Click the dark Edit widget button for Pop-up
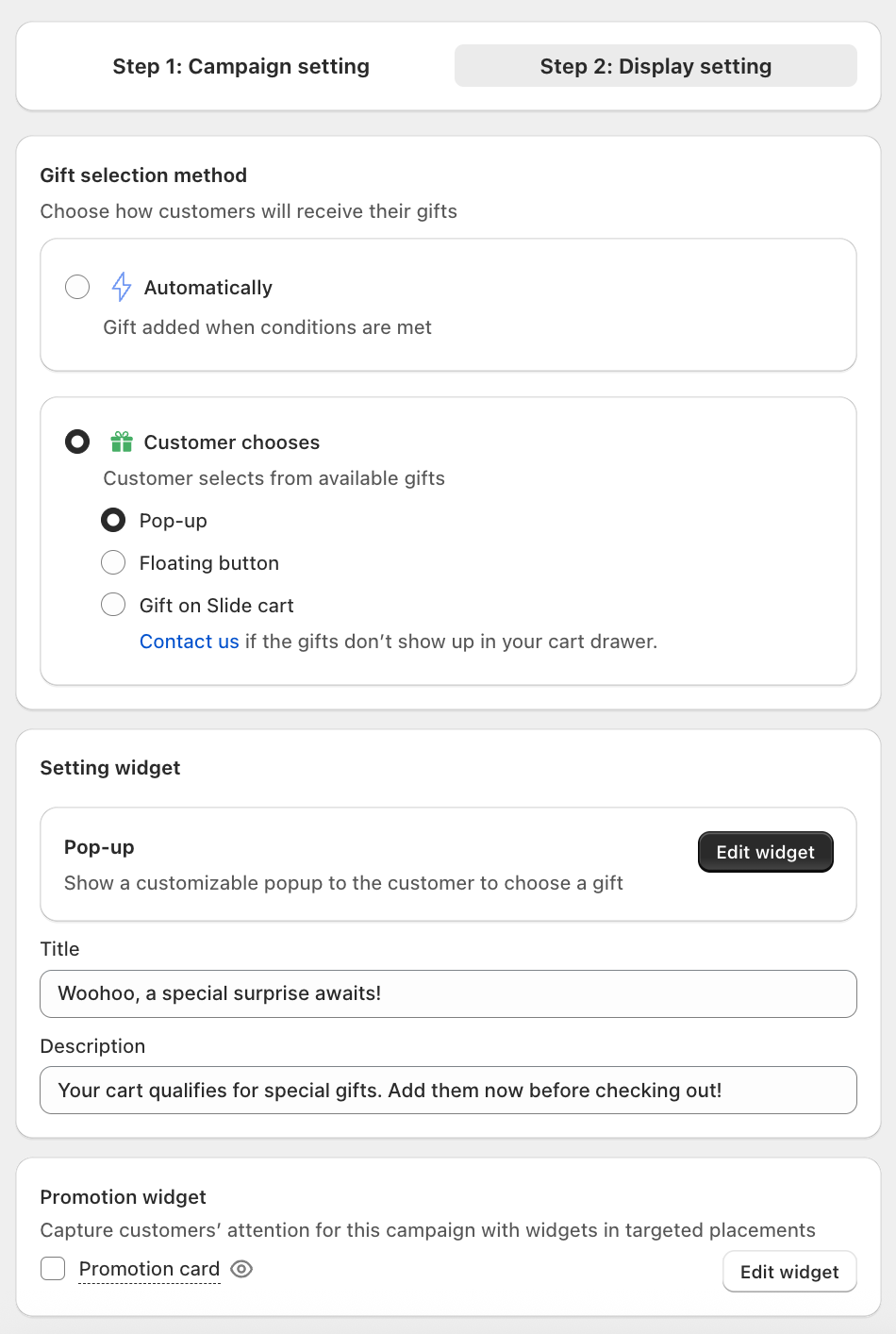 click(x=765, y=852)
